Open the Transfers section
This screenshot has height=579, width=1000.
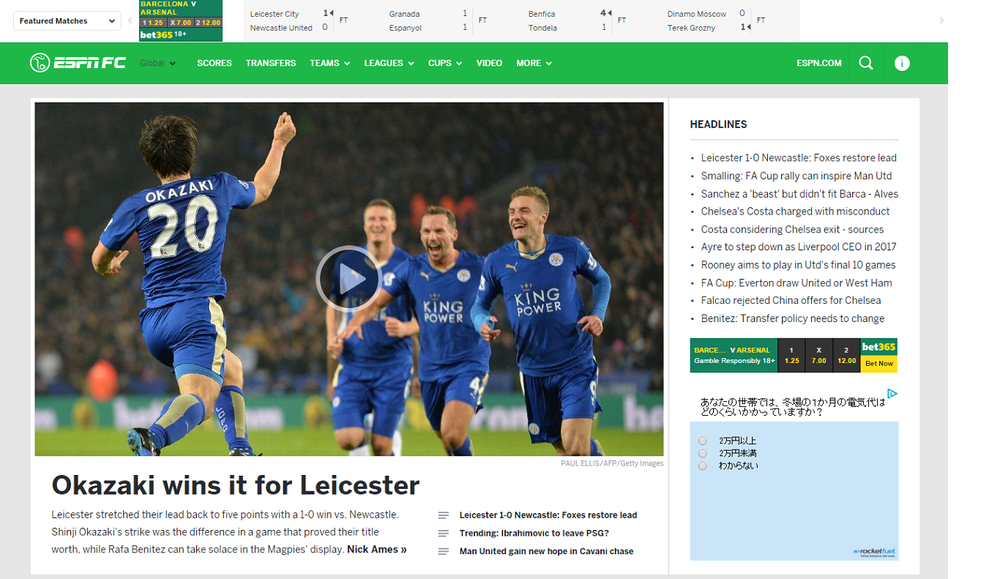pos(270,63)
